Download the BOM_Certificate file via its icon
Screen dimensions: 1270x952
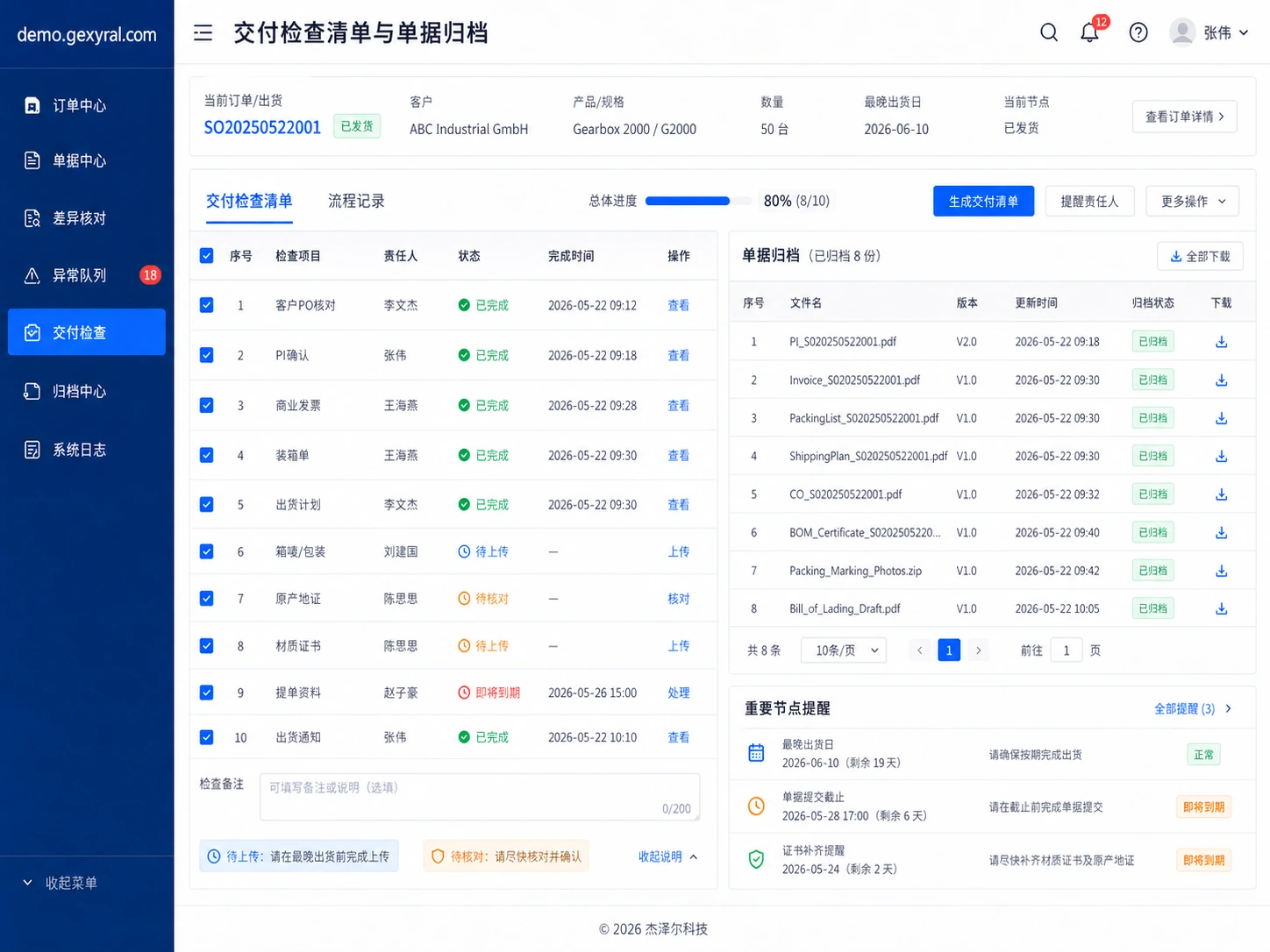[1221, 533]
